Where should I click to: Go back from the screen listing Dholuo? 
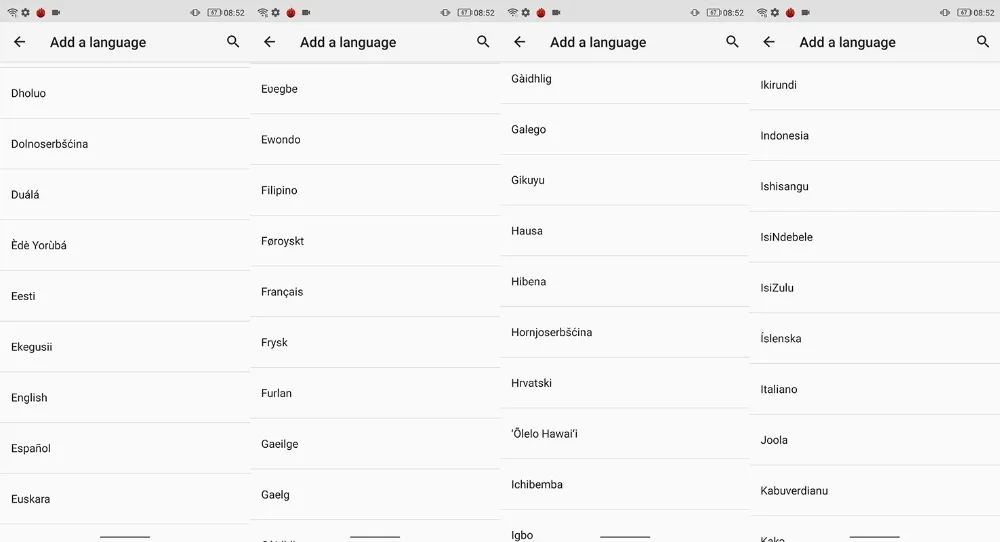[20, 42]
